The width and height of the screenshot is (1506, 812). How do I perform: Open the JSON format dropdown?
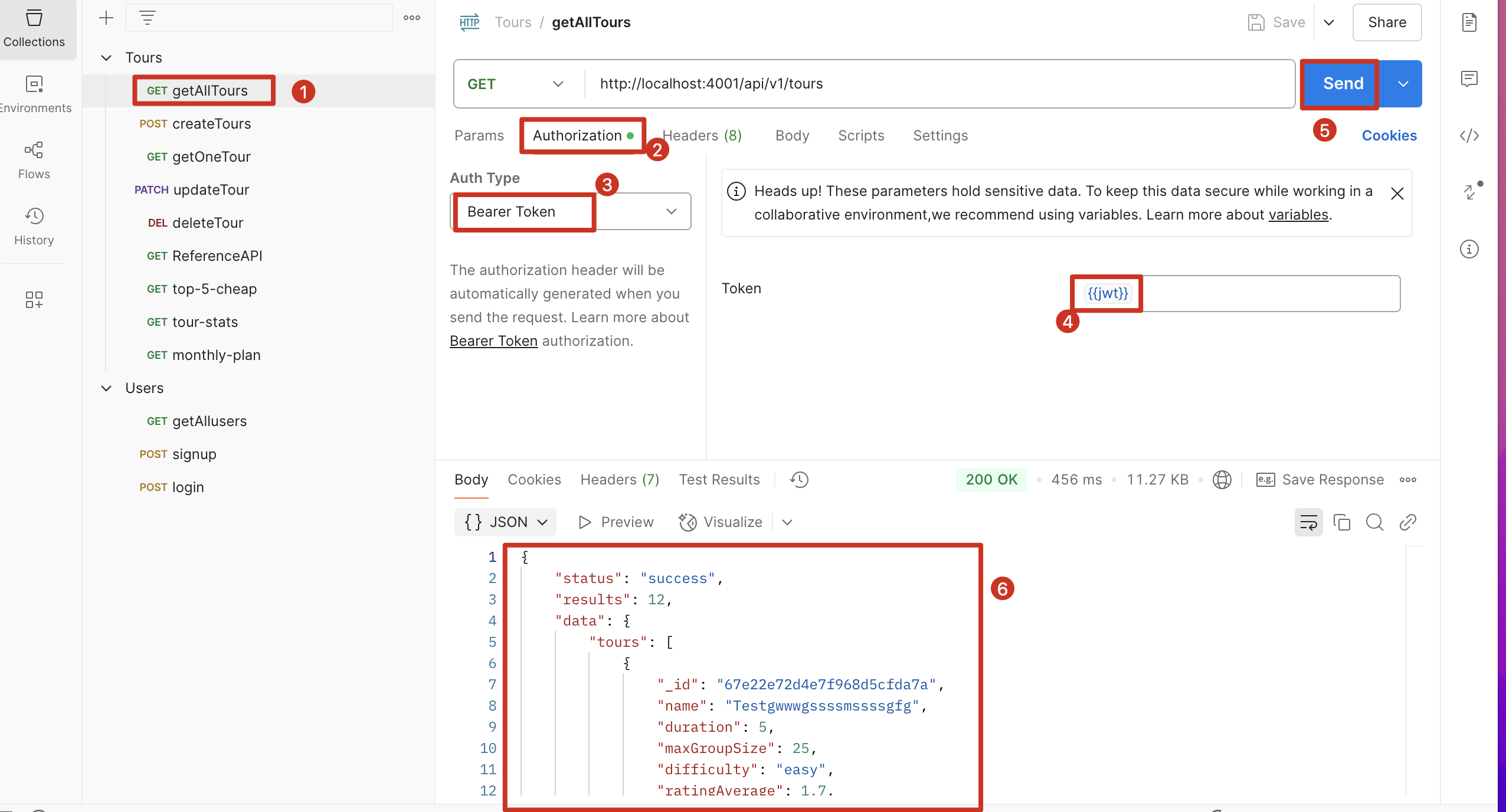[x=506, y=522]
